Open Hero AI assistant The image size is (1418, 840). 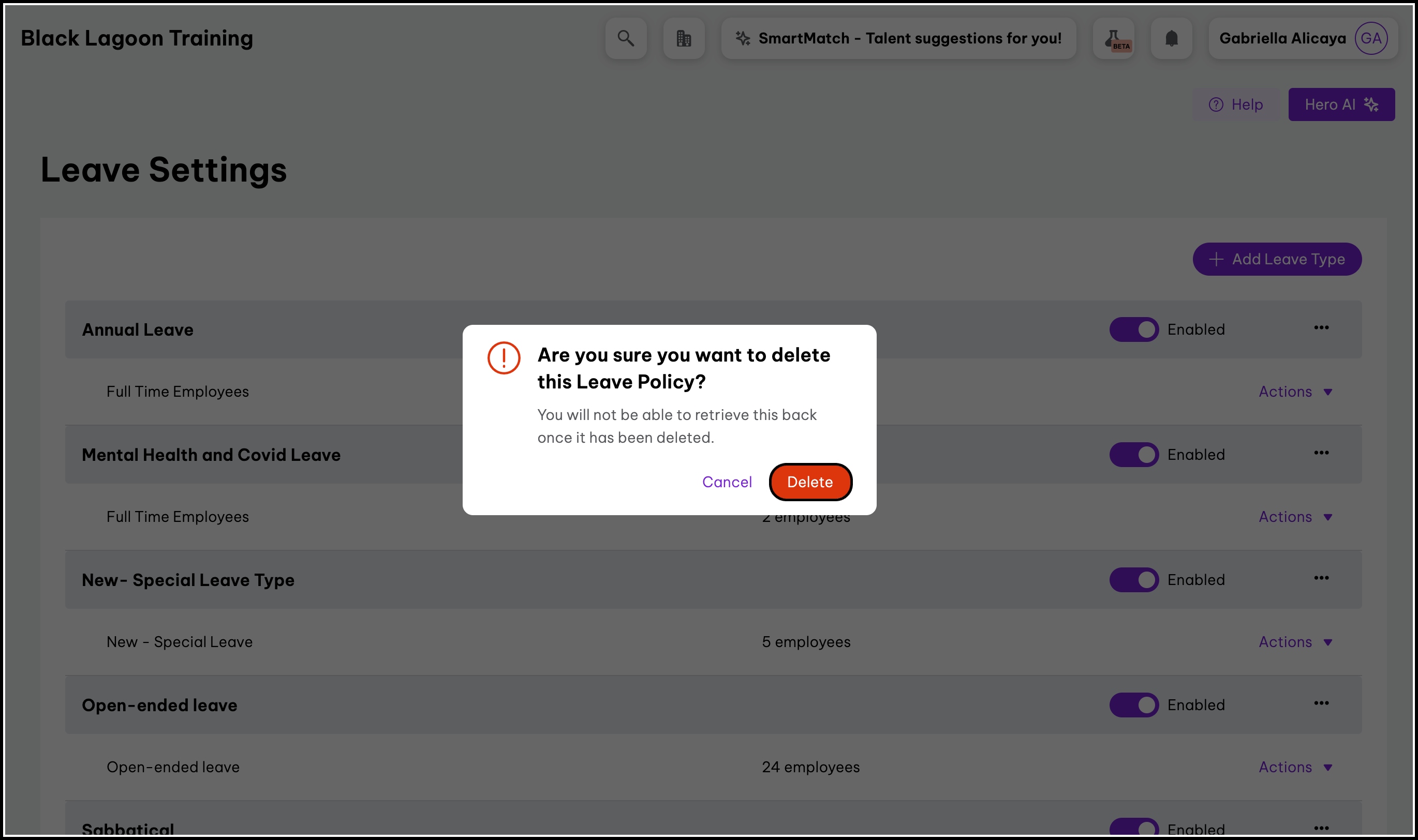[x=1341, y=104]
